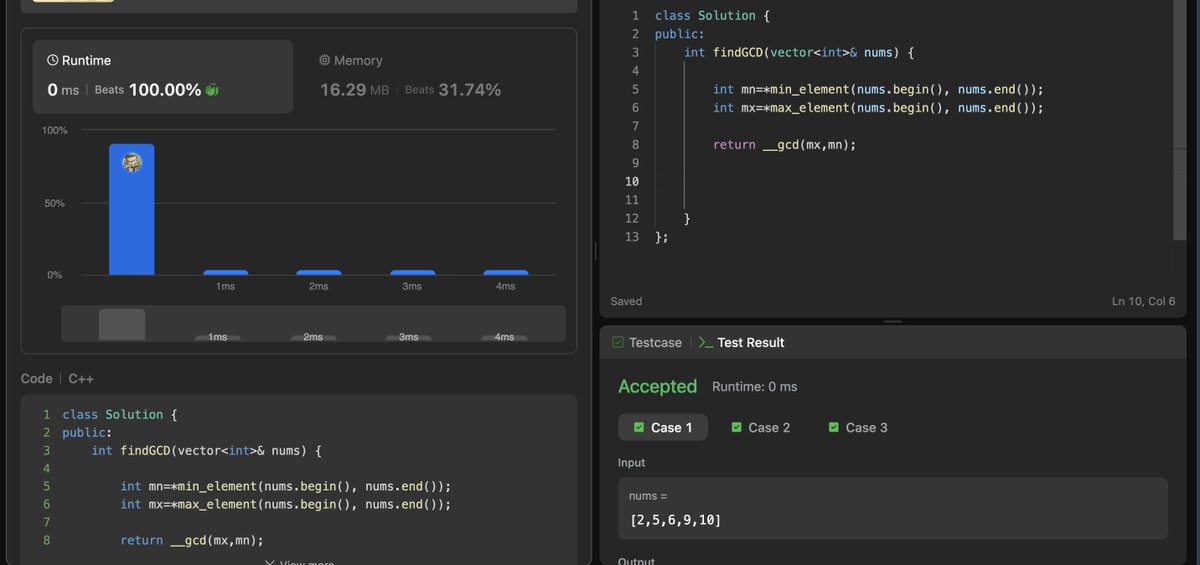Click the user avatar on the tallest bar
Image resolution: width=1200 pixels, height=565 pixels.
131,163
